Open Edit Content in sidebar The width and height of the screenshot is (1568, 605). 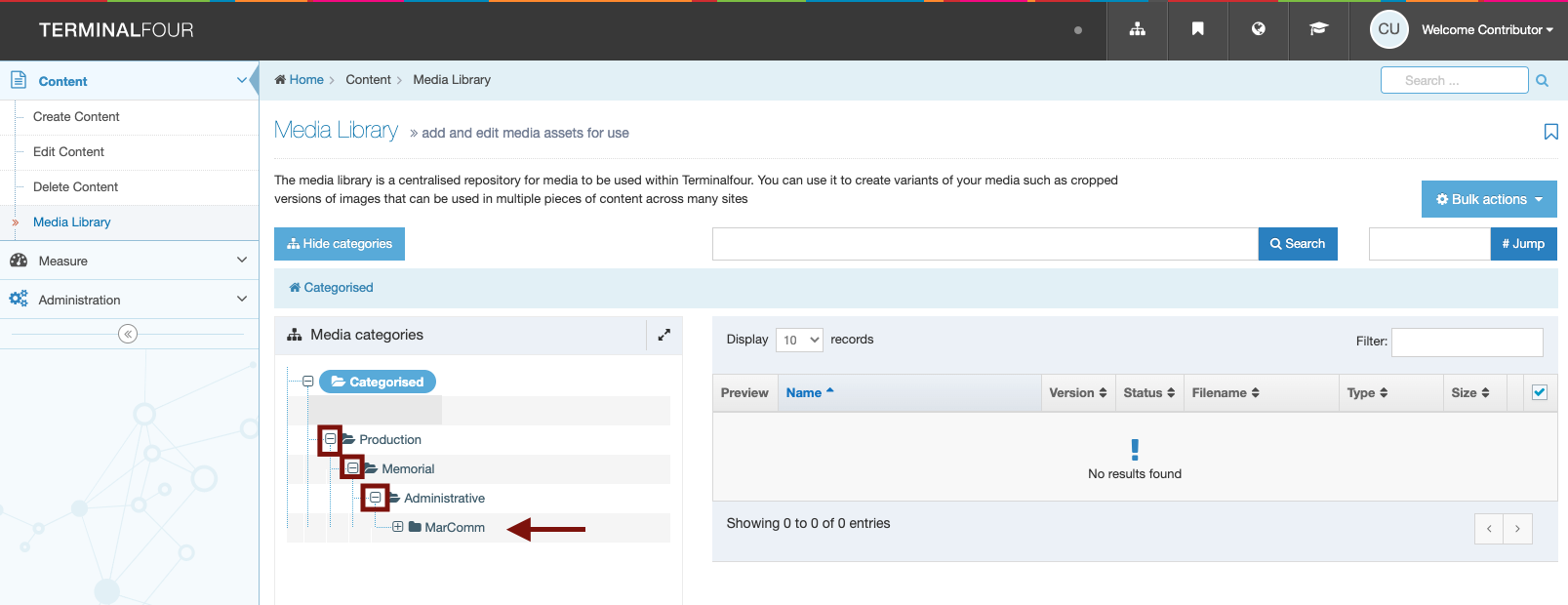68,152
